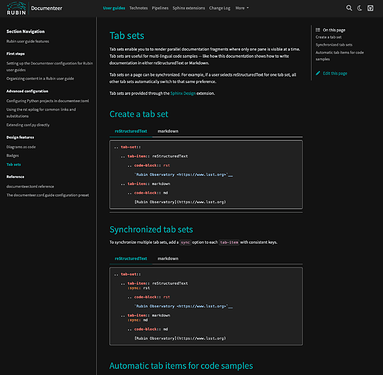
Task: Click the first code block under Create a tab set
Action: pos(206,174)
